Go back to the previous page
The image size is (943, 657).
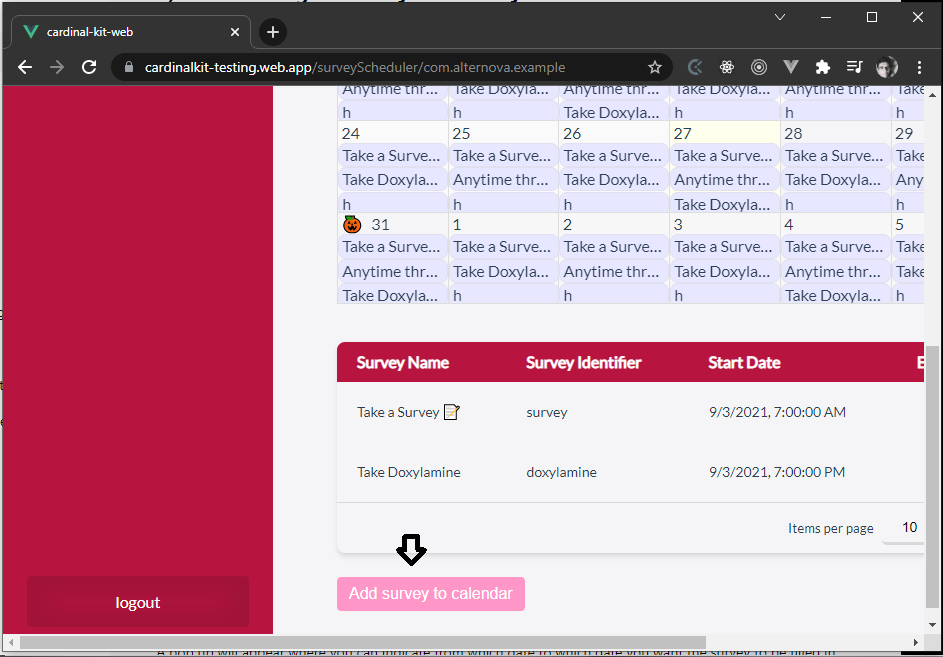tap(25, 68)
